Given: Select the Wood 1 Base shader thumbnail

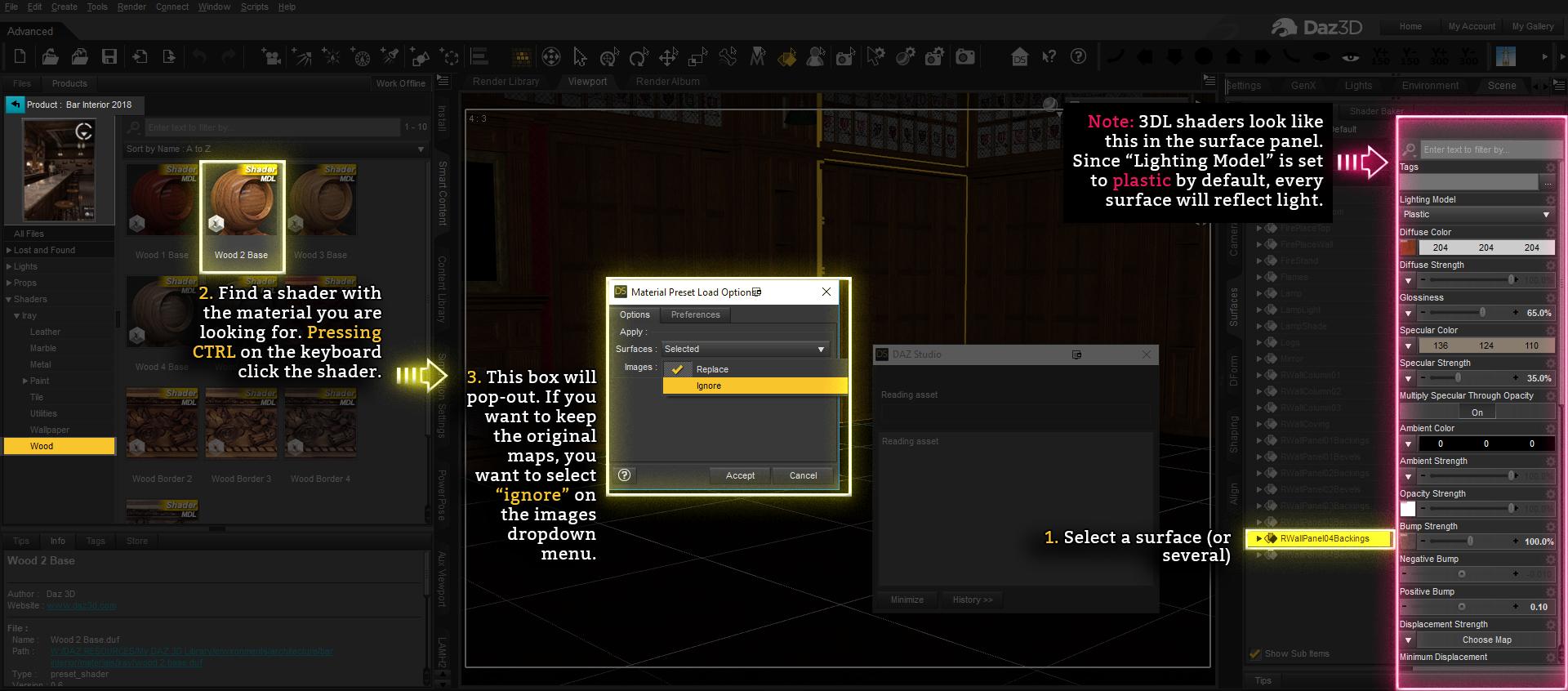Looking at the screenshot, I should [x=162, y=207].
